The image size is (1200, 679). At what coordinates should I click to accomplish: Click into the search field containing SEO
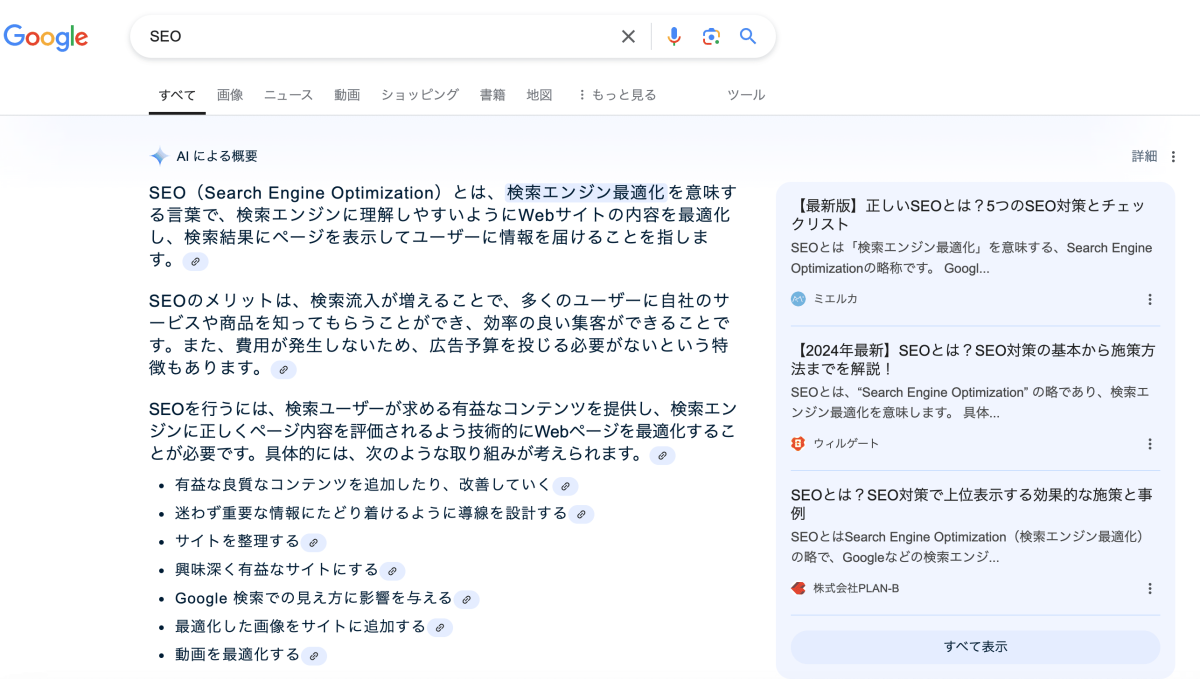(x=380, y=37)
